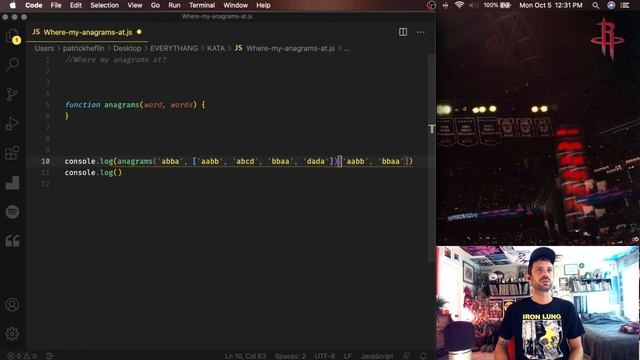This screenshot has width=640, height=360.
Task: Click the UTF-8 encoding indicator
Action: 325,356
